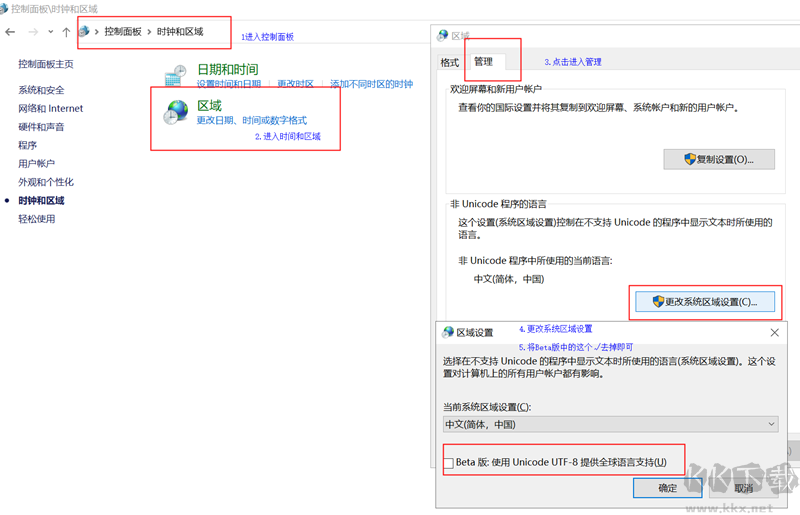The width and height of the screenshot is (800, 515).
Task: Open 外观和个性化 category in sidebar
Action: pyautogui.click(x=46, y=182)
